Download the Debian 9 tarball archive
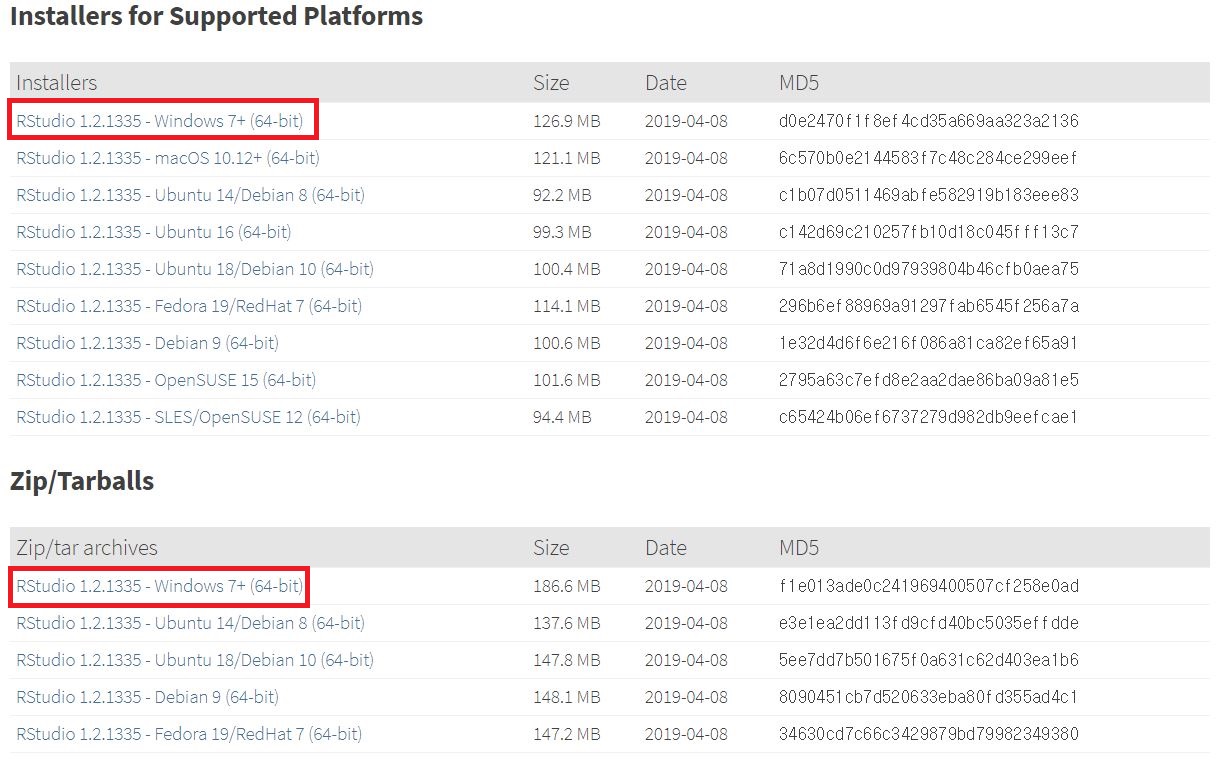 (x=147, y=697)
